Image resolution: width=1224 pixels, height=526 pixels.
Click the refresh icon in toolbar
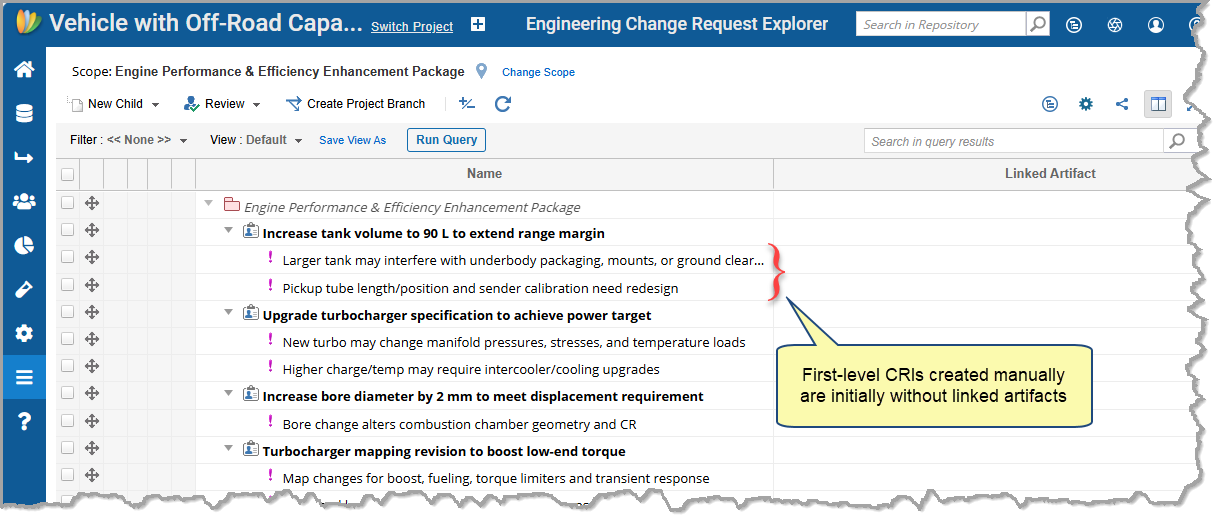pyautogui.click(x=503, y=104)
